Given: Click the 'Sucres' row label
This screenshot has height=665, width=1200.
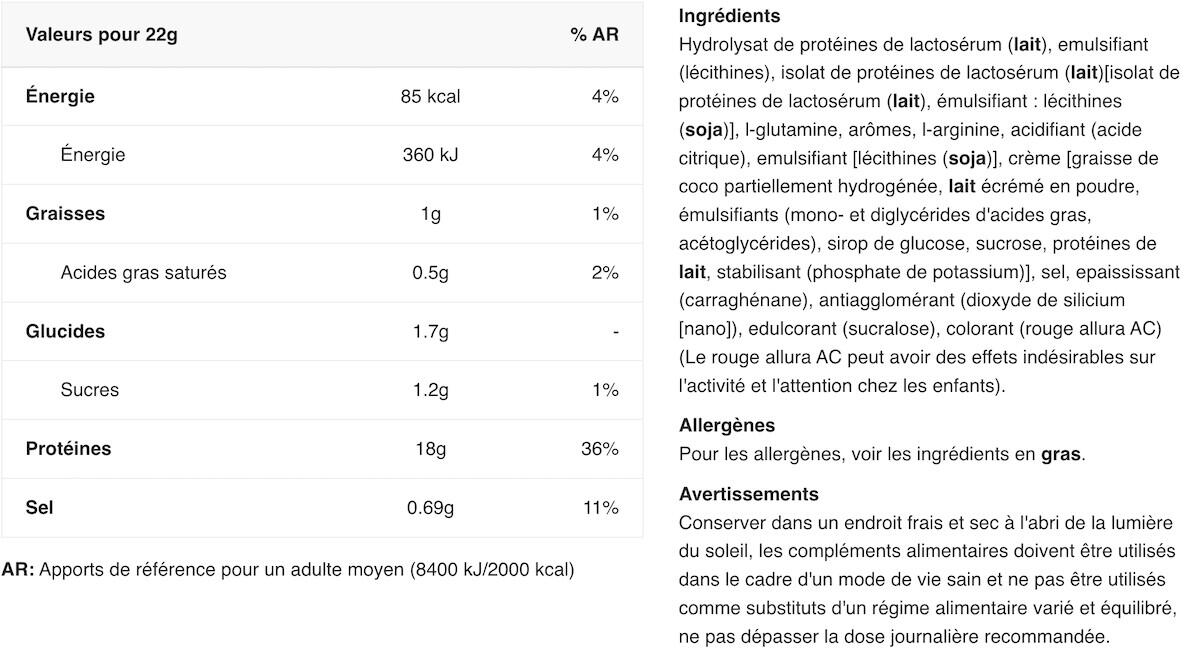Looking at the screenshot, I should tap(89, 390).
